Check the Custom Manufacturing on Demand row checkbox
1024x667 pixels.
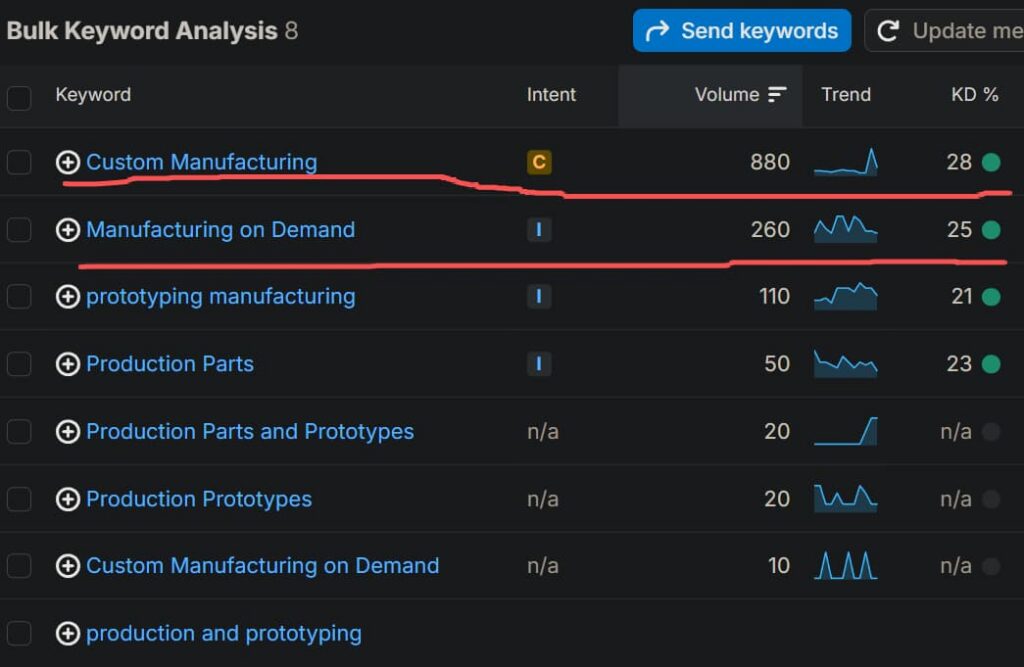19,566
